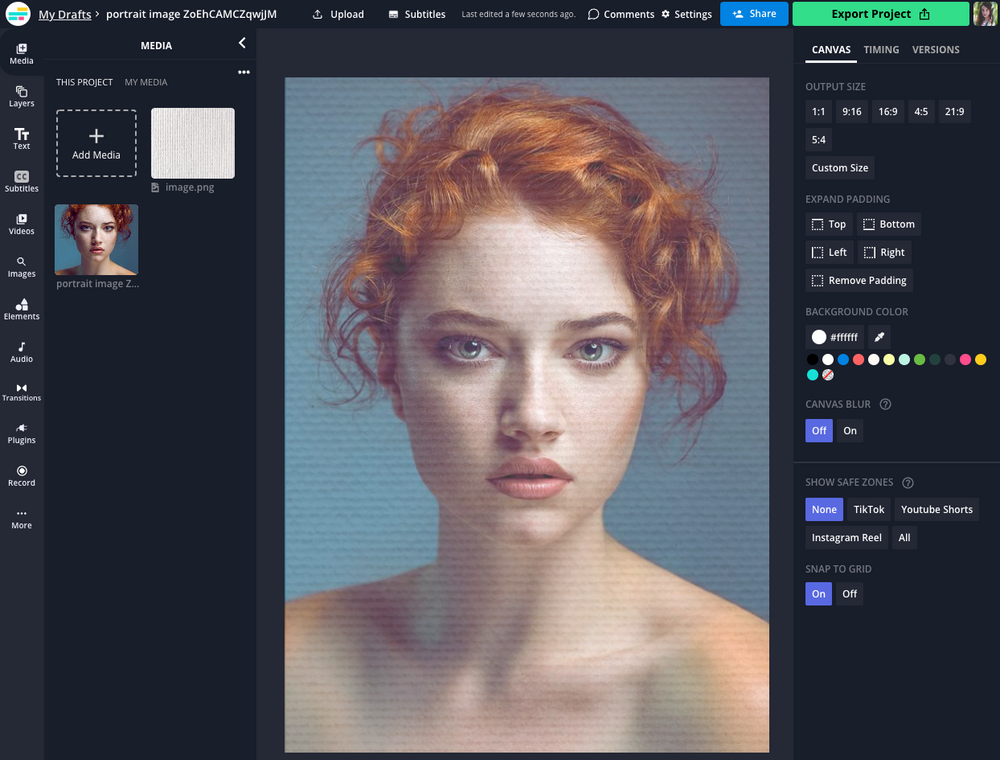Open the Subtitles panel from the sidebar
Screen dimensions: 1000x760
[x=21, y=181]
